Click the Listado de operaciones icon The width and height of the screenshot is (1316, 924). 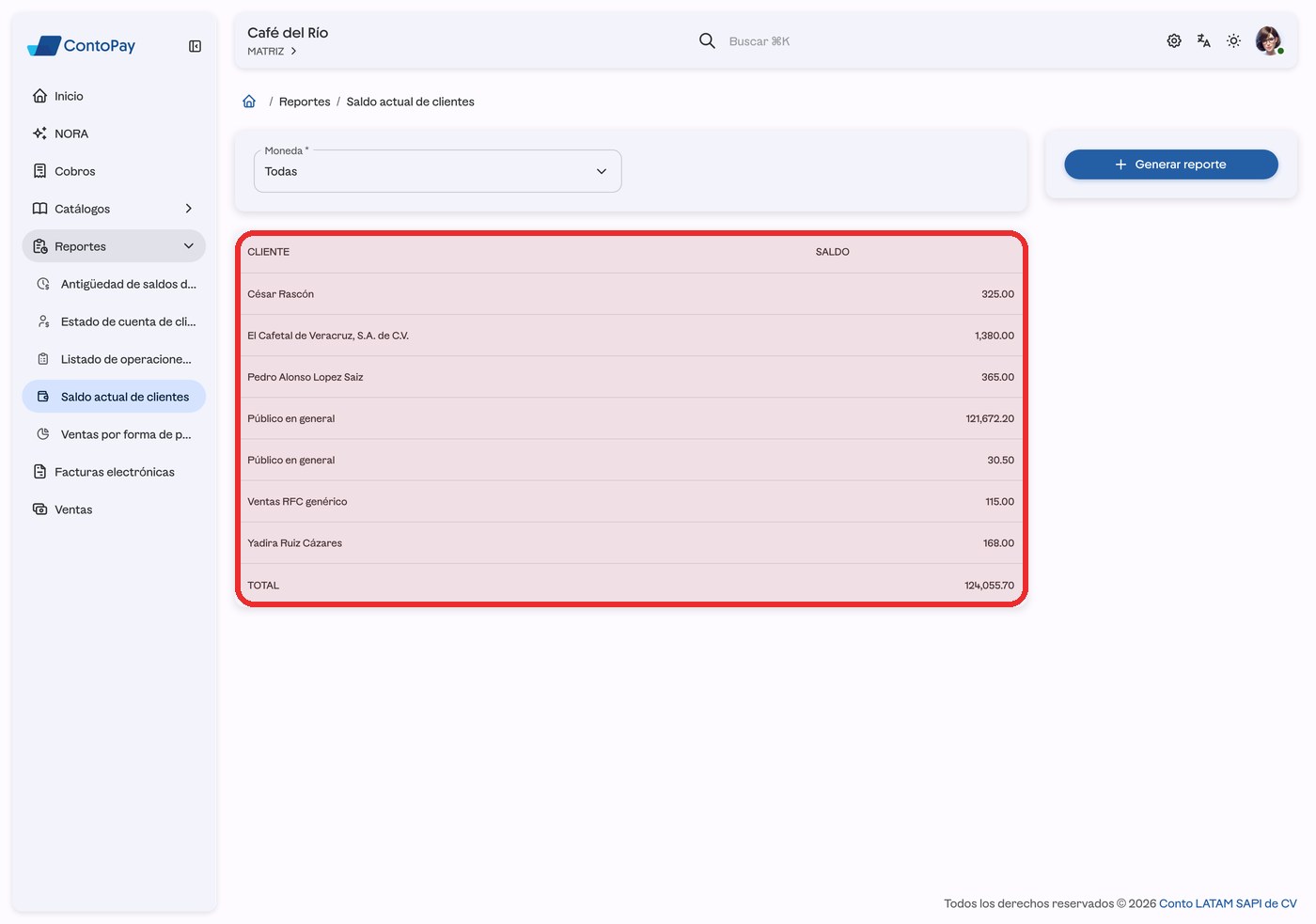[43, 359]
